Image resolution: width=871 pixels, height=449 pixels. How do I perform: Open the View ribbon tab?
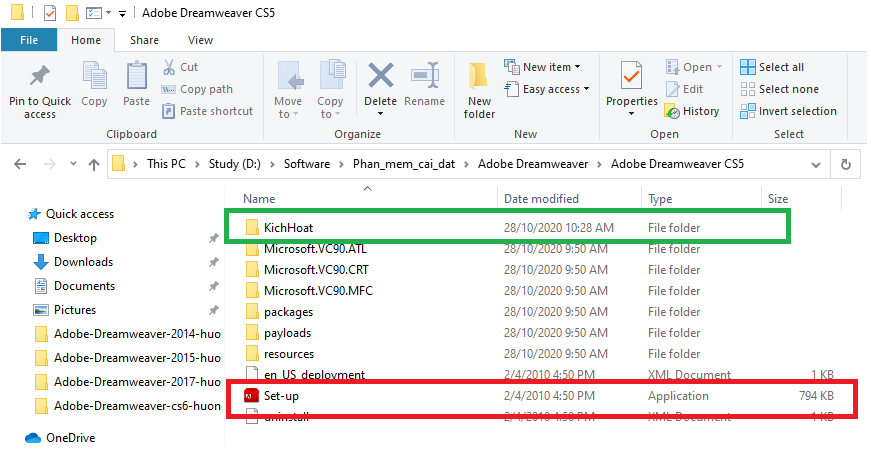coord(200,40)
